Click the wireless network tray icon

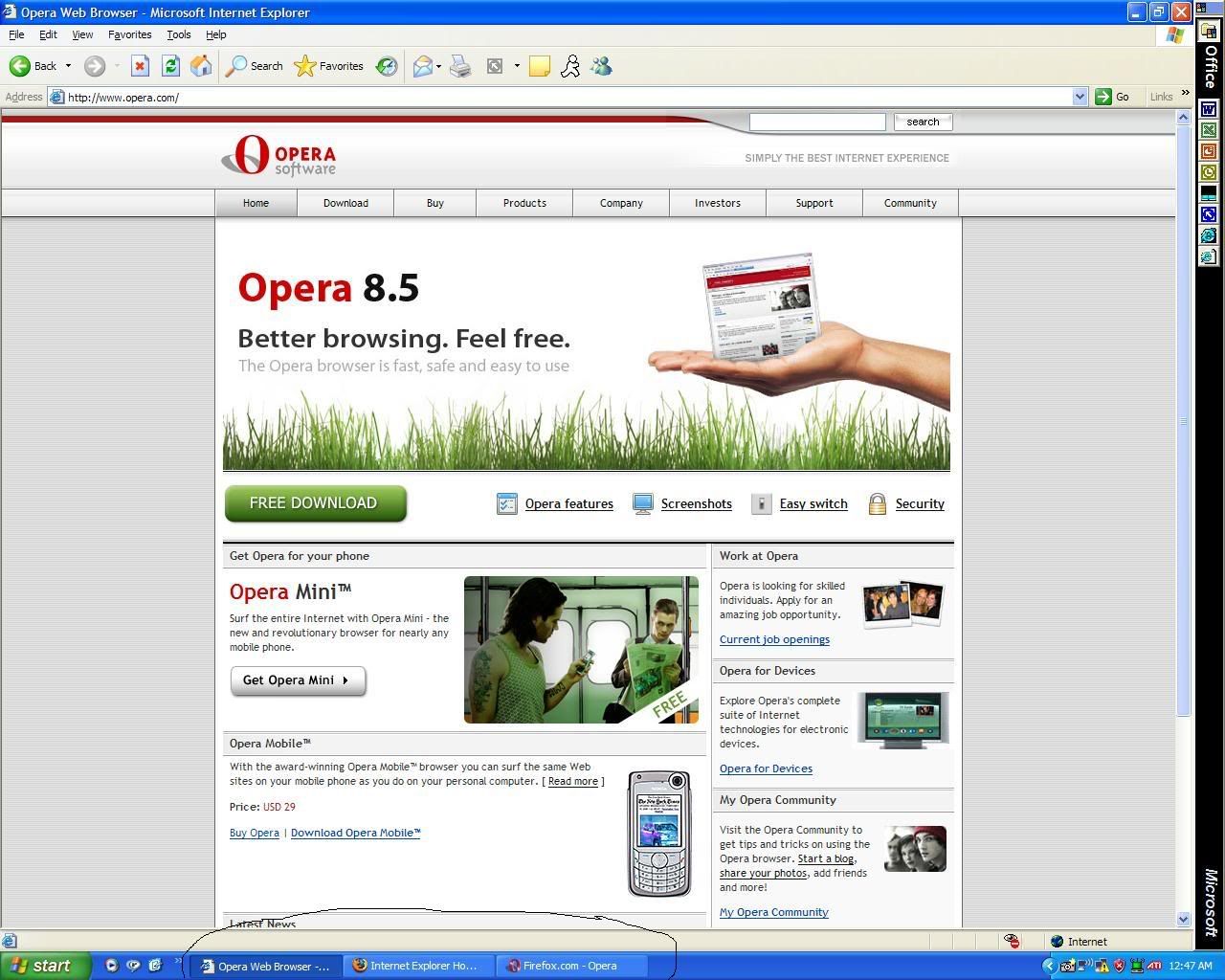(x=1085, y=966)
